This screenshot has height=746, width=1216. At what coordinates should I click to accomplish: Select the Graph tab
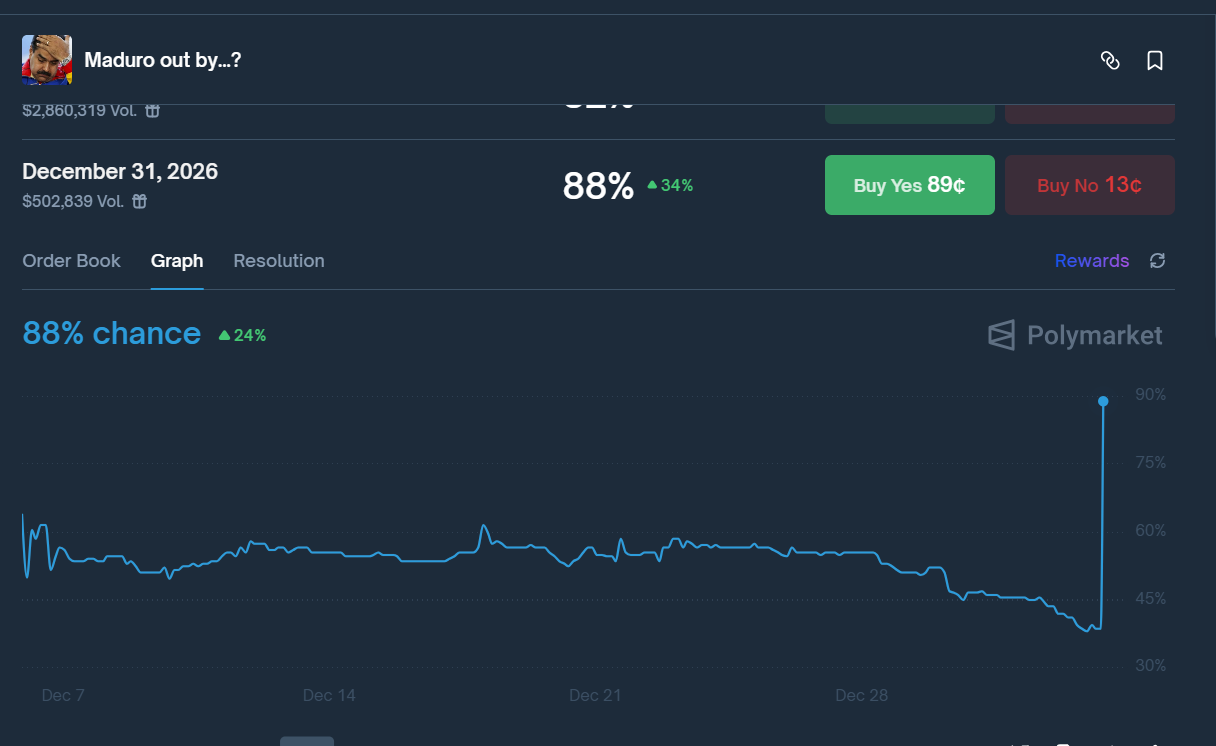(177, 261)
